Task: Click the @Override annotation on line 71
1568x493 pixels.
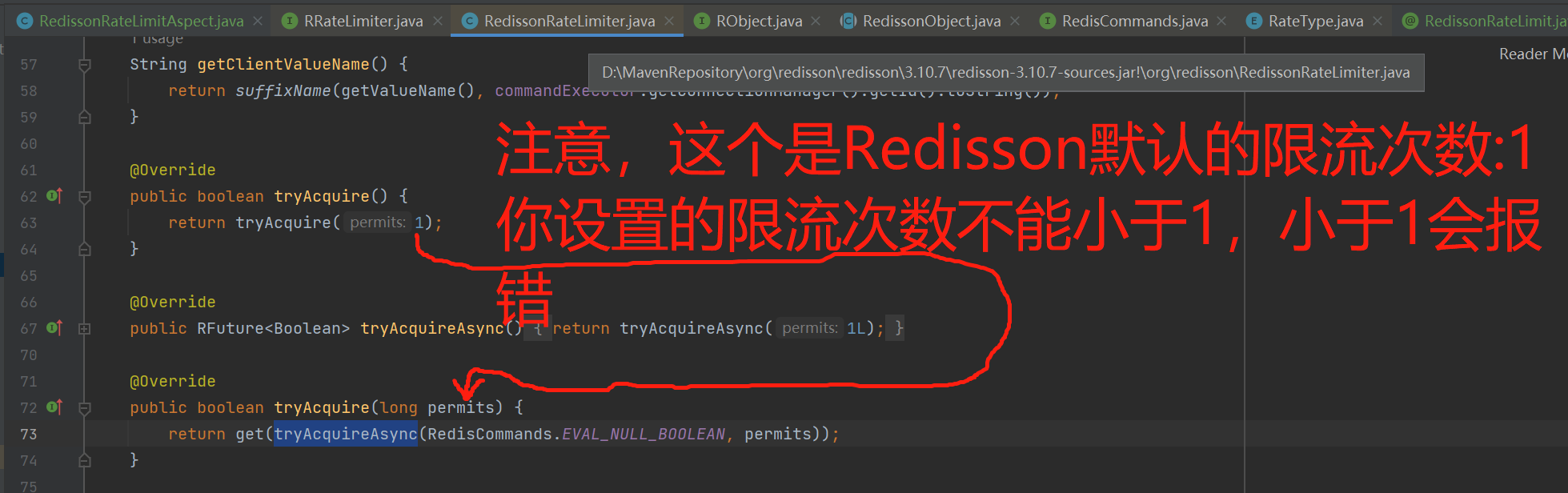Action: (x=173, y=381)
